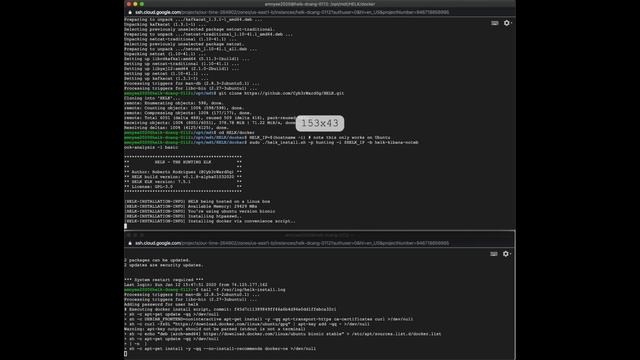
Task: Click the 'Available Memory' installation info line
Action: pos(191,207)
